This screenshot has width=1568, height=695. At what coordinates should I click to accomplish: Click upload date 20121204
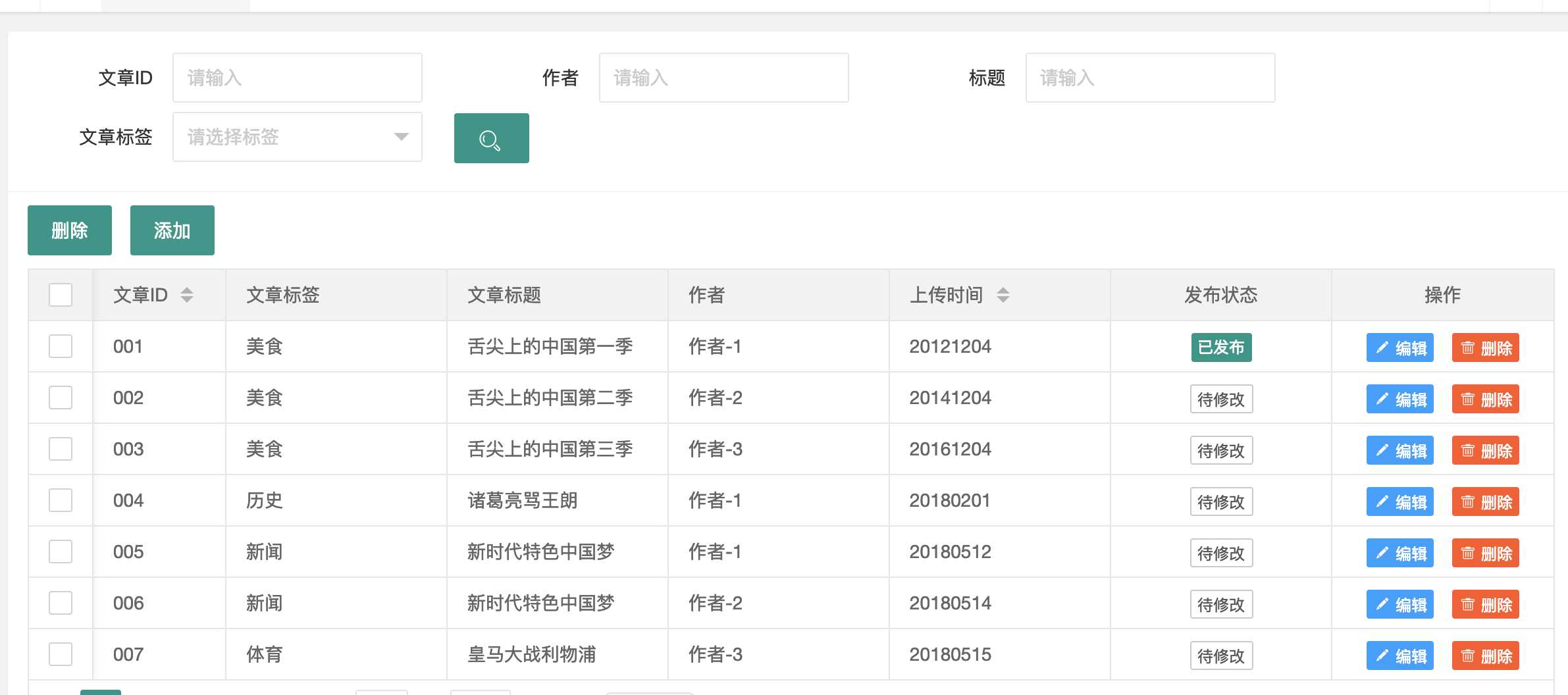coord(951,346)
